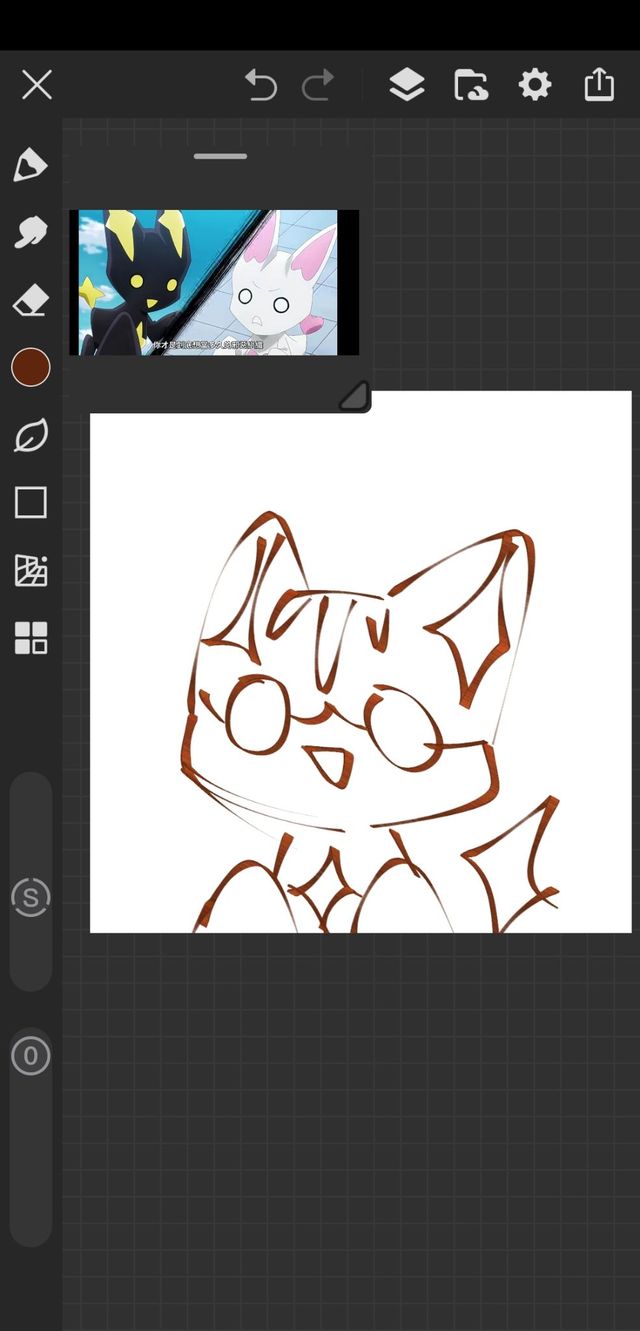Open the settings gear
The width and height of the screenshot is (640, 1331).
pyautogui.click(x=535, y=85)
